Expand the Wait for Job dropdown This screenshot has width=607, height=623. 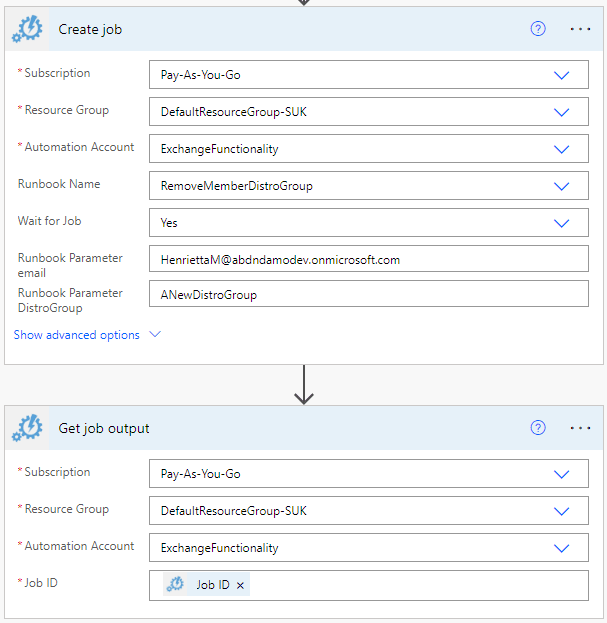(x=561, y=223)
